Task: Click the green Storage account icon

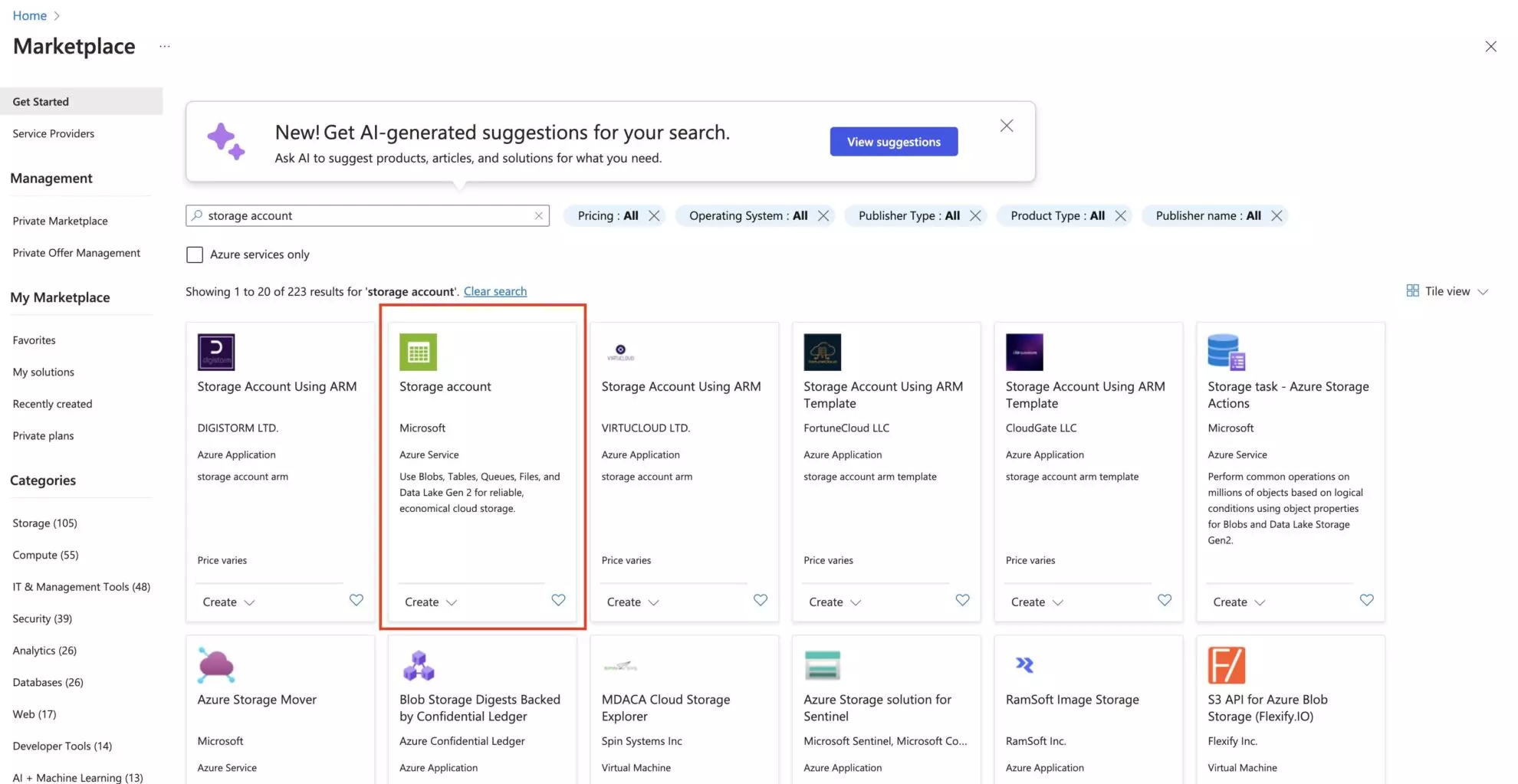Action: [x=418, y=353]
